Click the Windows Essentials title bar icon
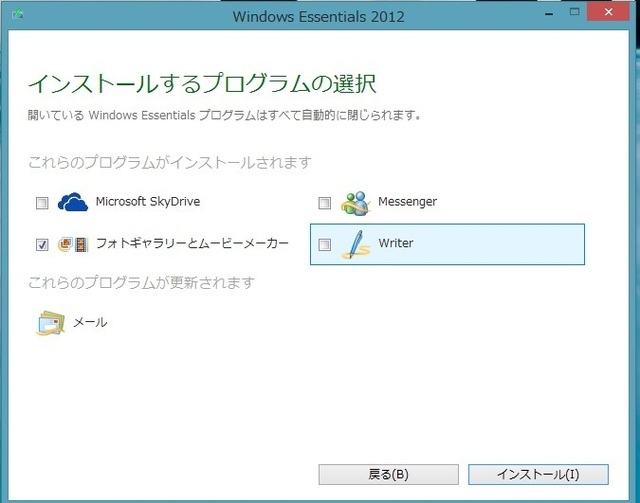 point(18,15)
